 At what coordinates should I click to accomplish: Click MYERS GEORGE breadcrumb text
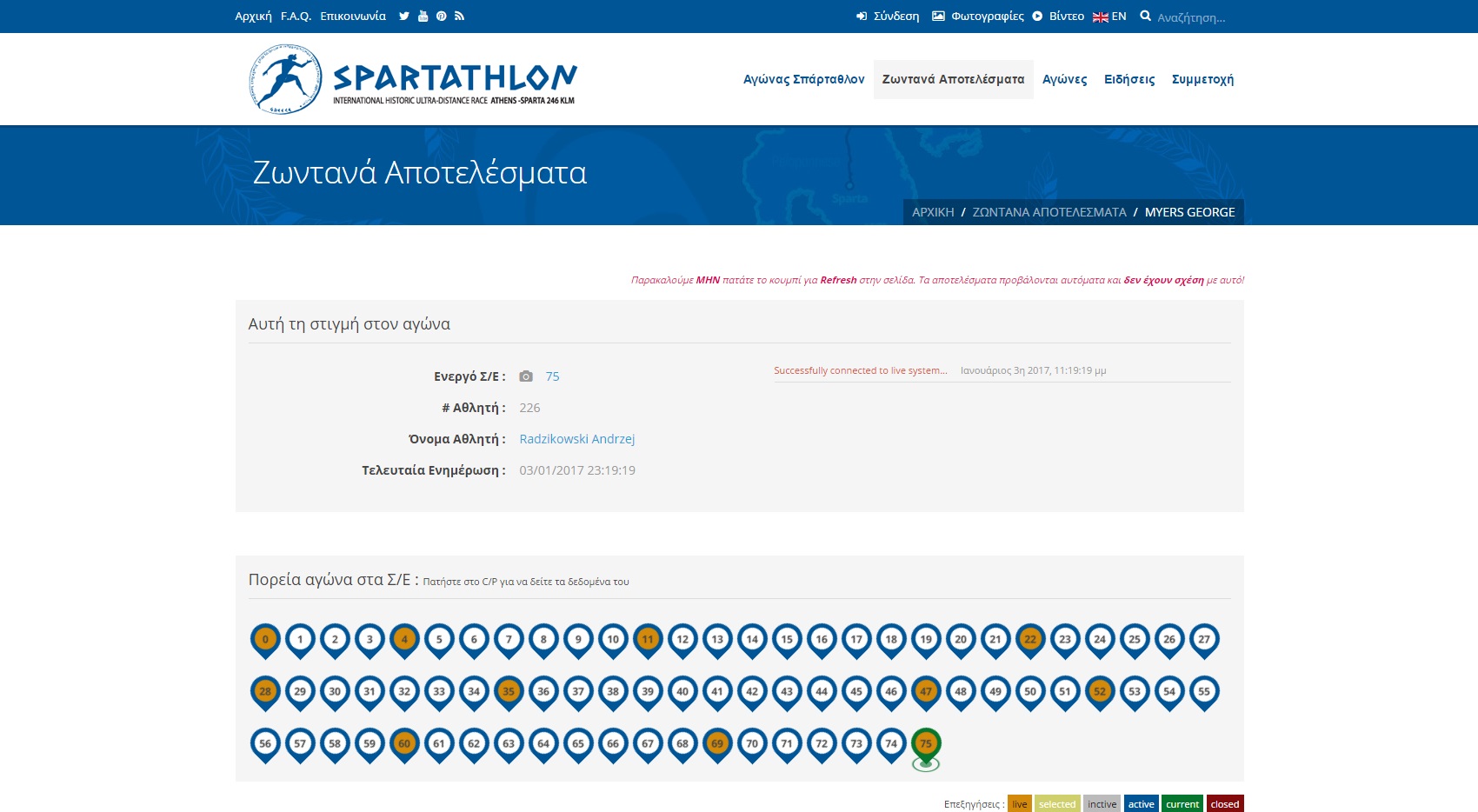click(x=1189, y=212)
